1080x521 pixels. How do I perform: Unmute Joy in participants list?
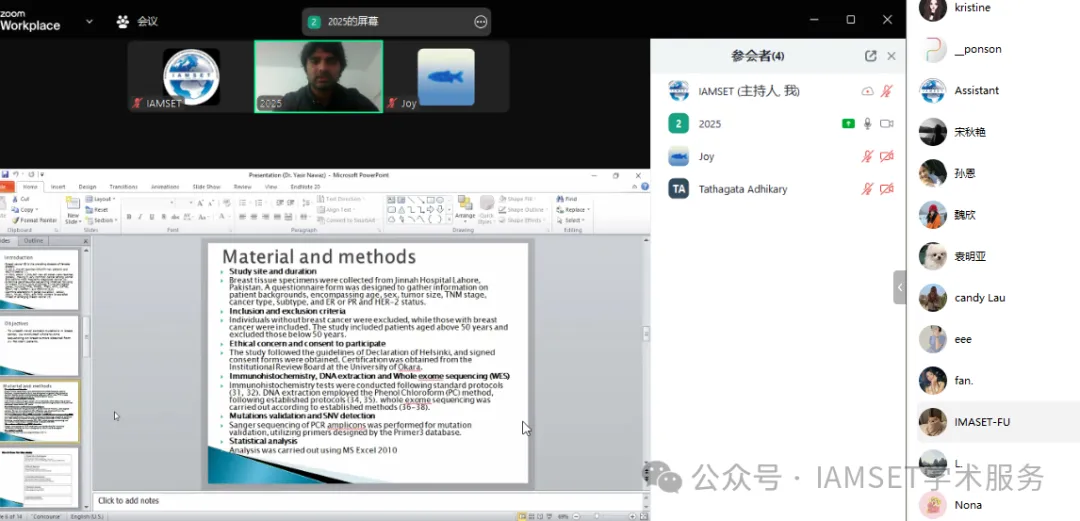click(x=868, y=157)
